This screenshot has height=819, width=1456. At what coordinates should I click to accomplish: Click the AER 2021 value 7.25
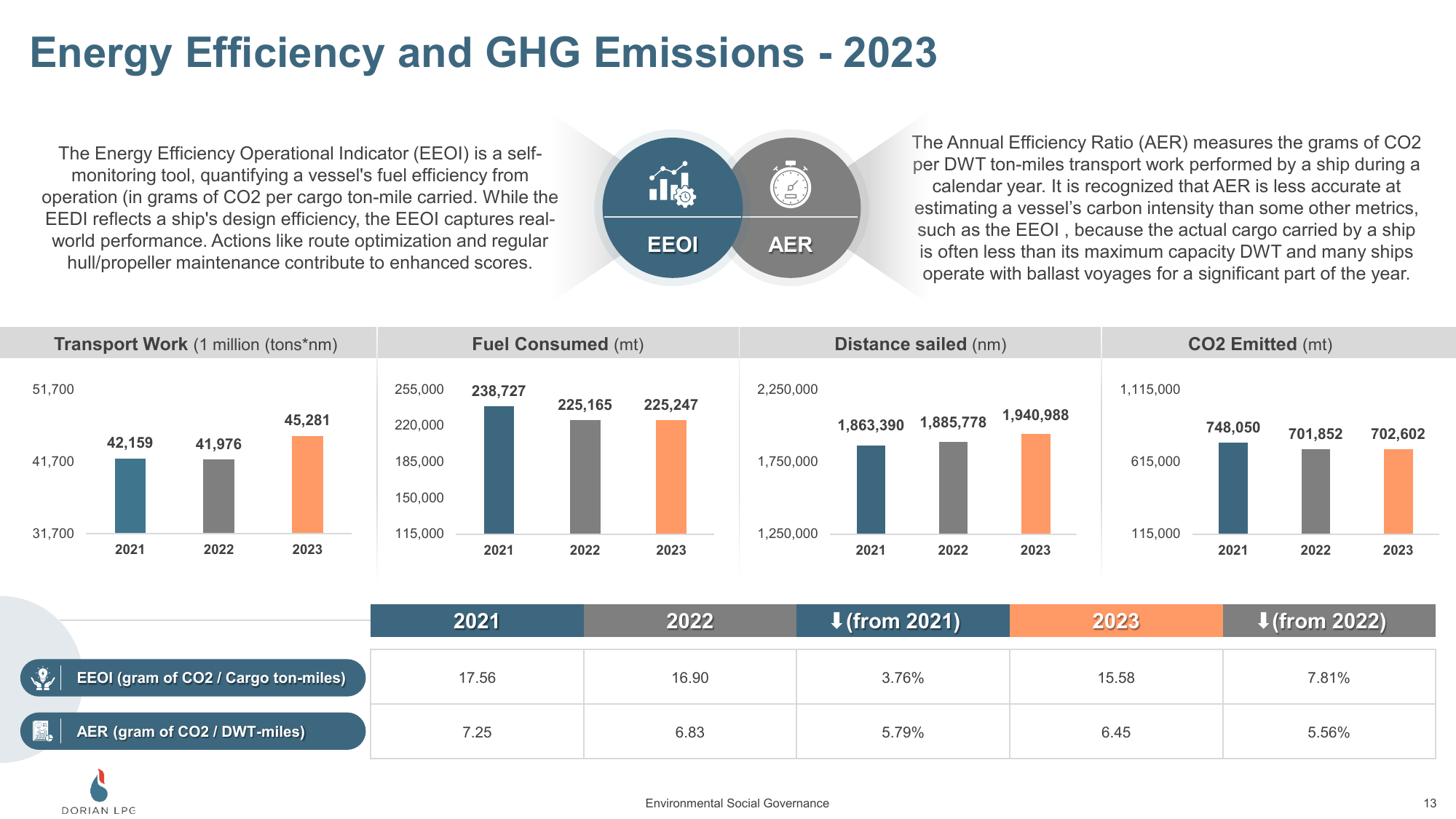coord(477,732)
